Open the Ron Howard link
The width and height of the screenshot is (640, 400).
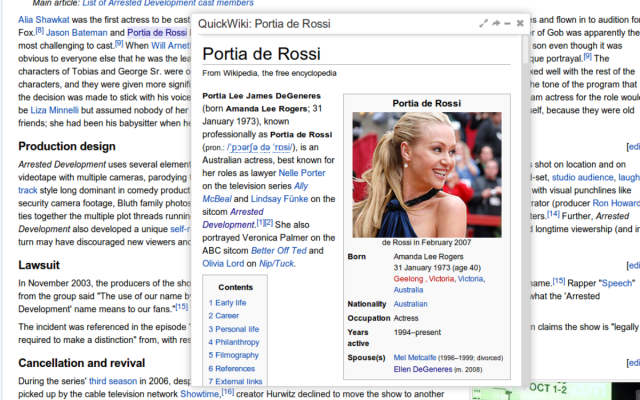[616, 203]
